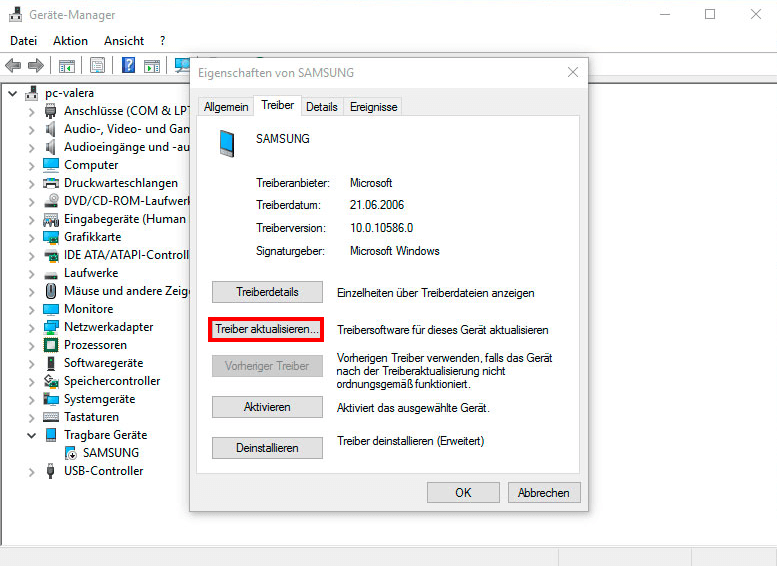Screen dimensions: 777x566
Task: Select the SAMSUNG entry under Tragbare Geräte
Action: (111, 453)
